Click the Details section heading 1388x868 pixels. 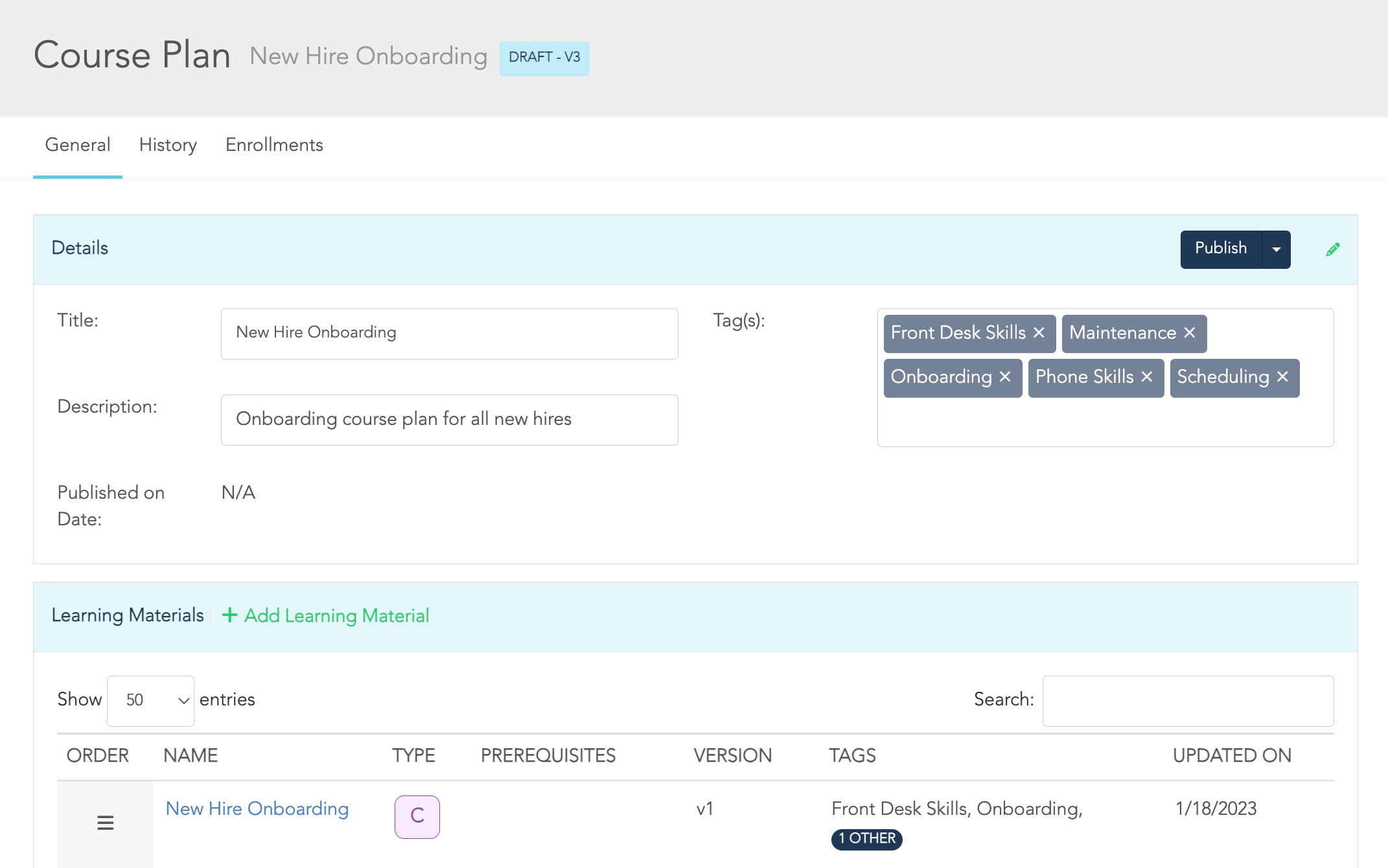[x=80, y=248]
